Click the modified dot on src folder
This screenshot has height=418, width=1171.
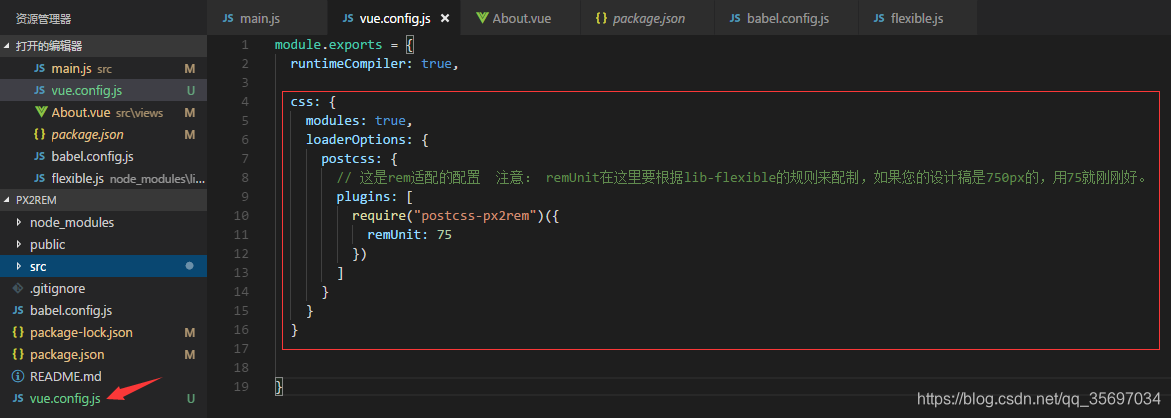coord(190,266)
